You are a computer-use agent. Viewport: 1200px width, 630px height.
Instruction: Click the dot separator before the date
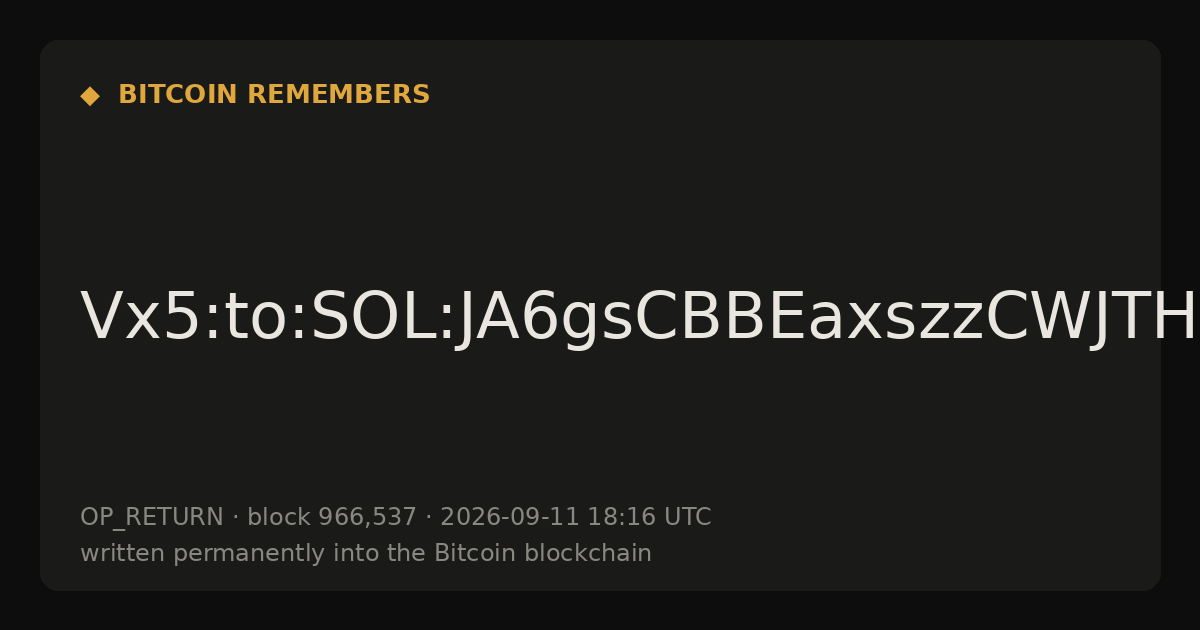[x=428, y=518]
